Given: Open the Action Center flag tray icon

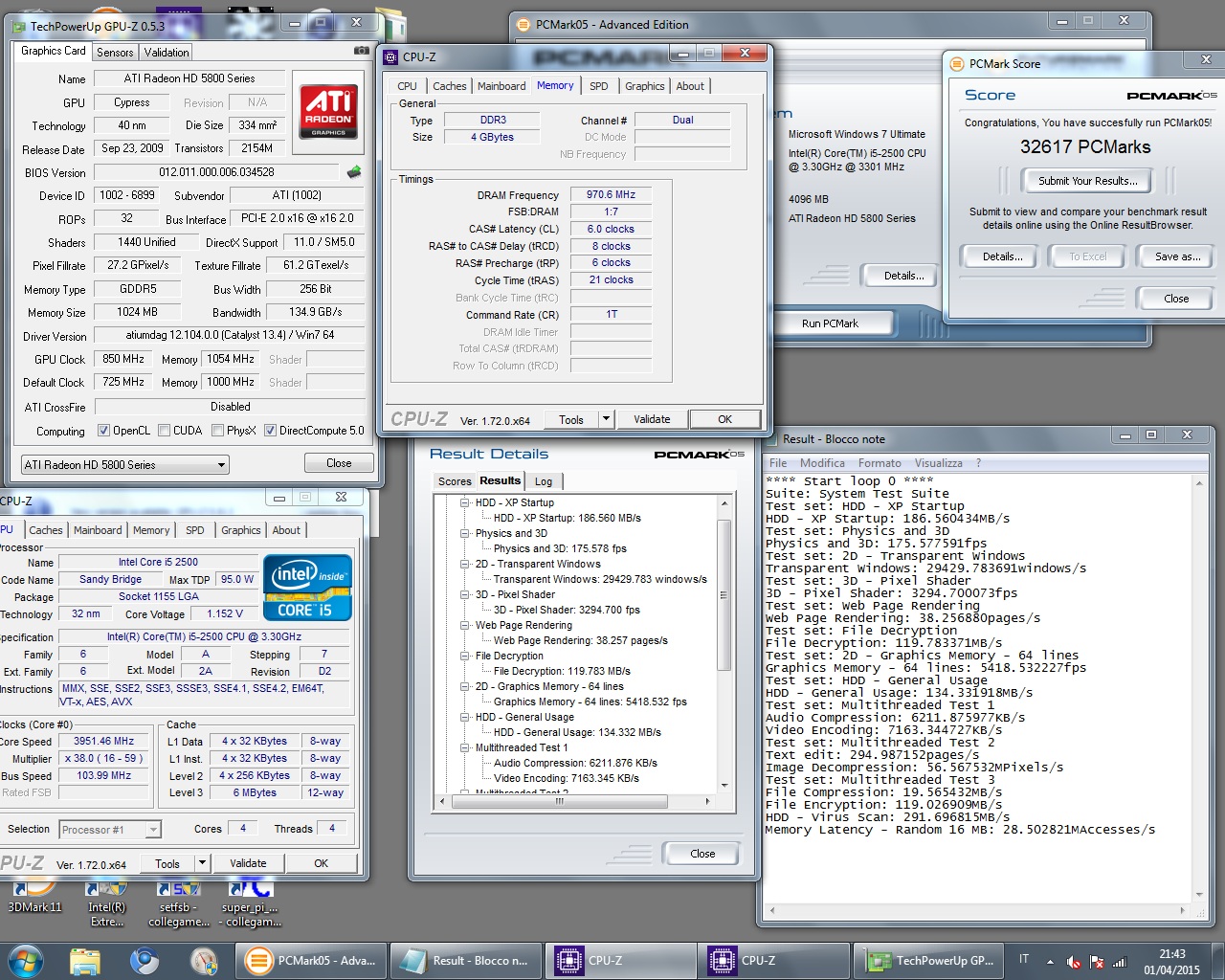Looking at the screenshot, I should pyautogui.click(x=1097, y=961).
